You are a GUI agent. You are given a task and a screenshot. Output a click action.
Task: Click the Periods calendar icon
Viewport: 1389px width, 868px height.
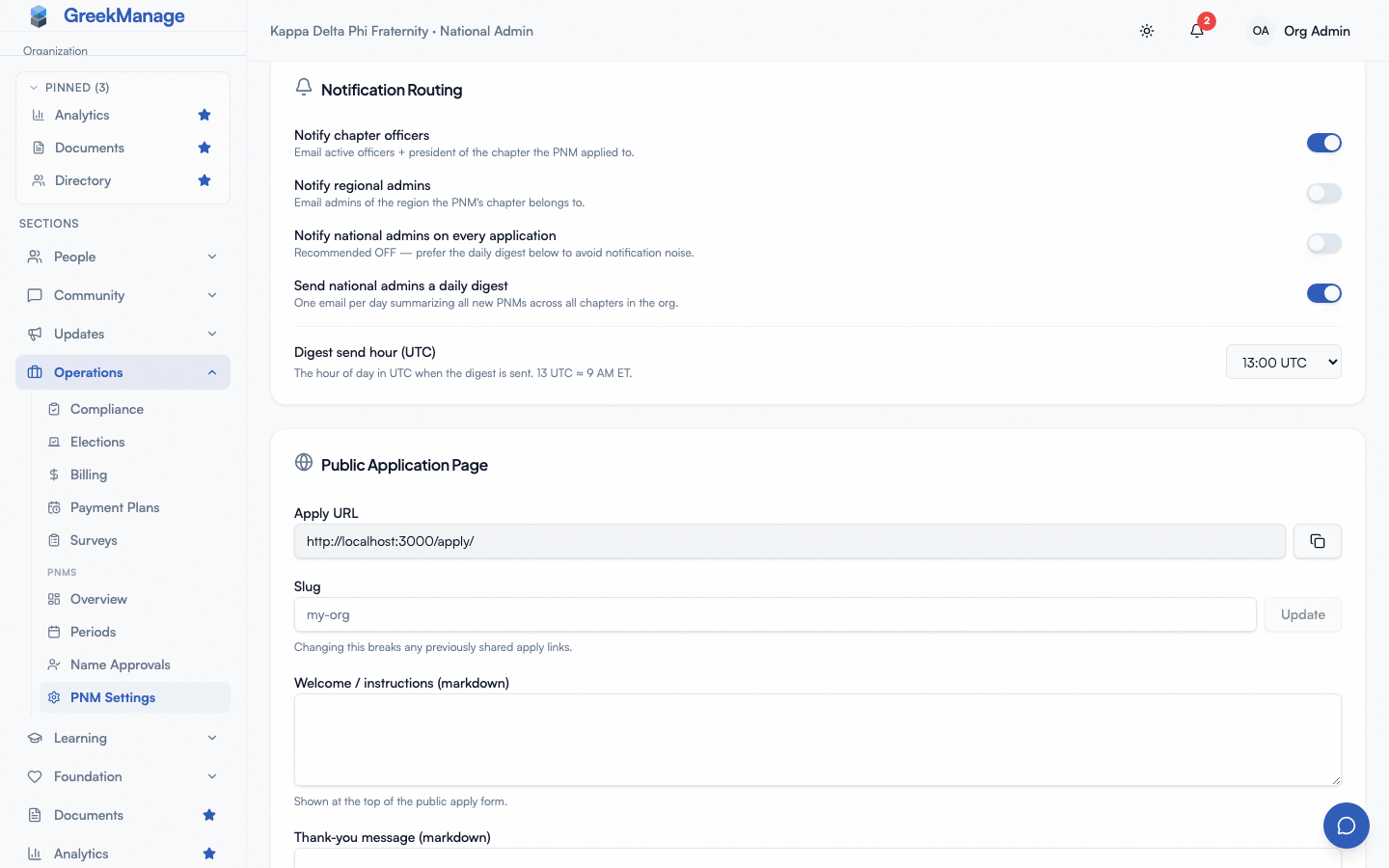54,632
